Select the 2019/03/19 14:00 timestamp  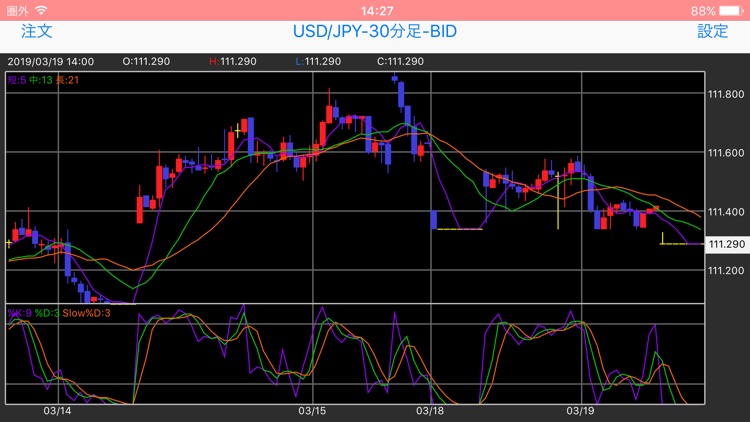pos(51,61)
